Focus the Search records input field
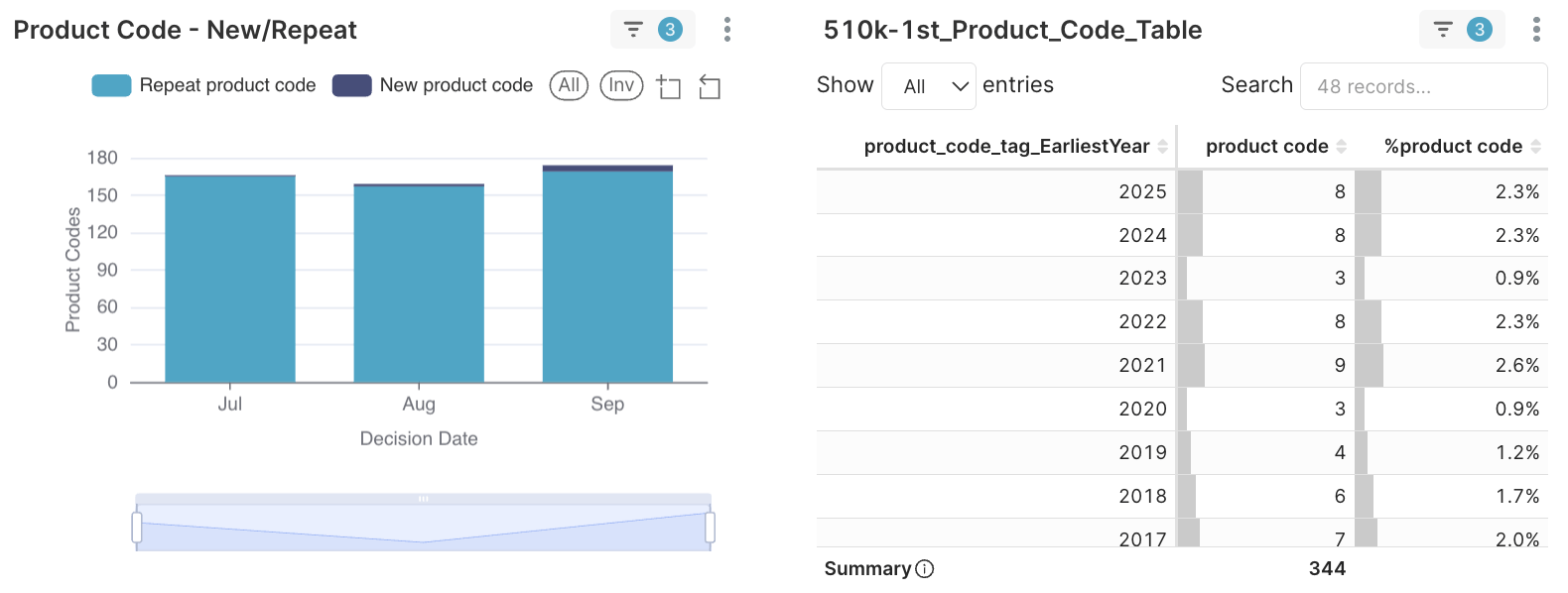 click(1423, 86)
